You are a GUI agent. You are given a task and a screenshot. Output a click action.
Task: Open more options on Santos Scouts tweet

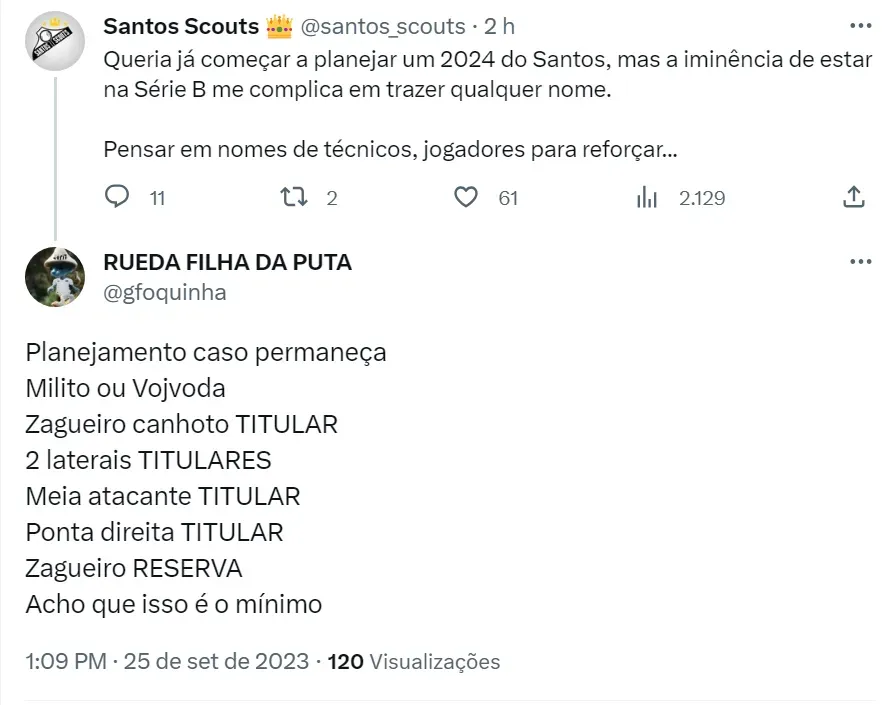pyautogui.click(x=859, y=27)
